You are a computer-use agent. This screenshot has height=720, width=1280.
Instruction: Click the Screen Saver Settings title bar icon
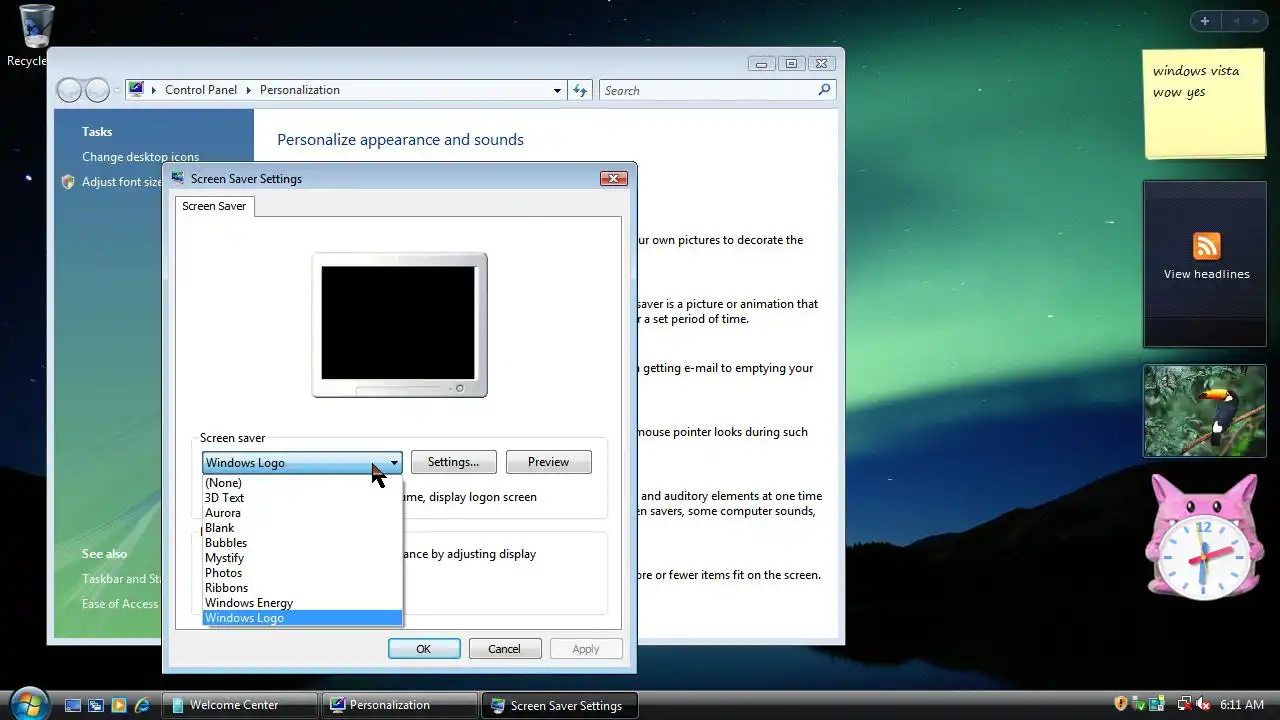(x=178, y=178)
